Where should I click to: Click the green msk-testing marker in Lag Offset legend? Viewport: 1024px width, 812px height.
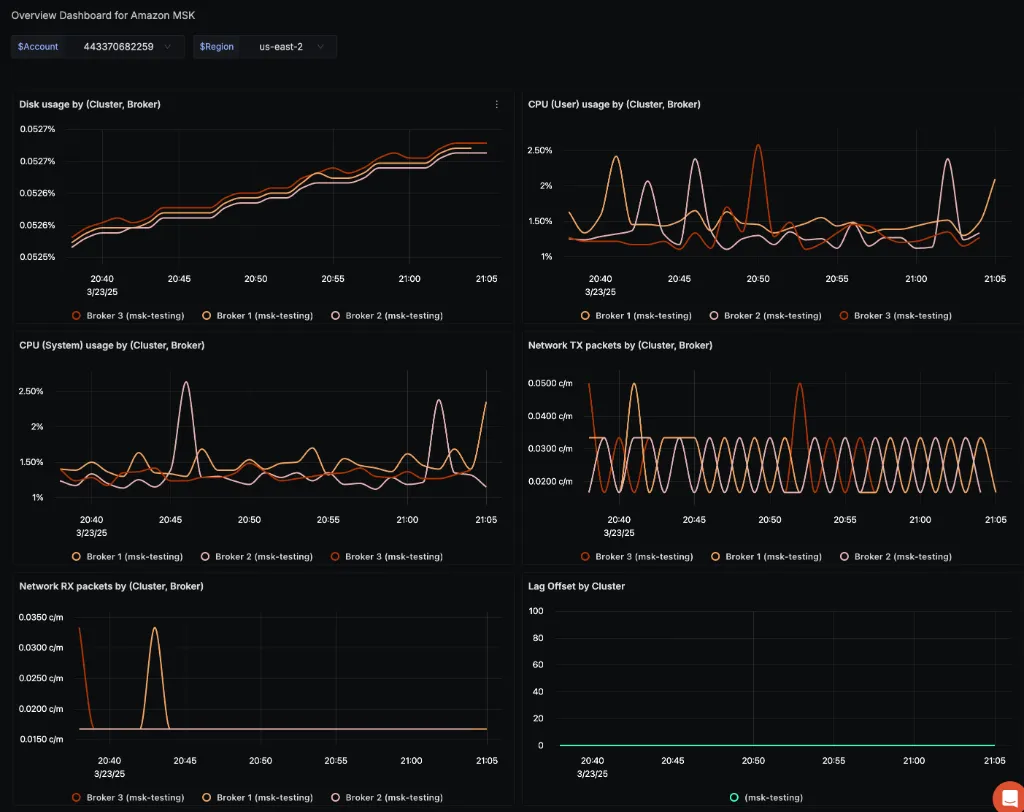[x=734, y=798]
